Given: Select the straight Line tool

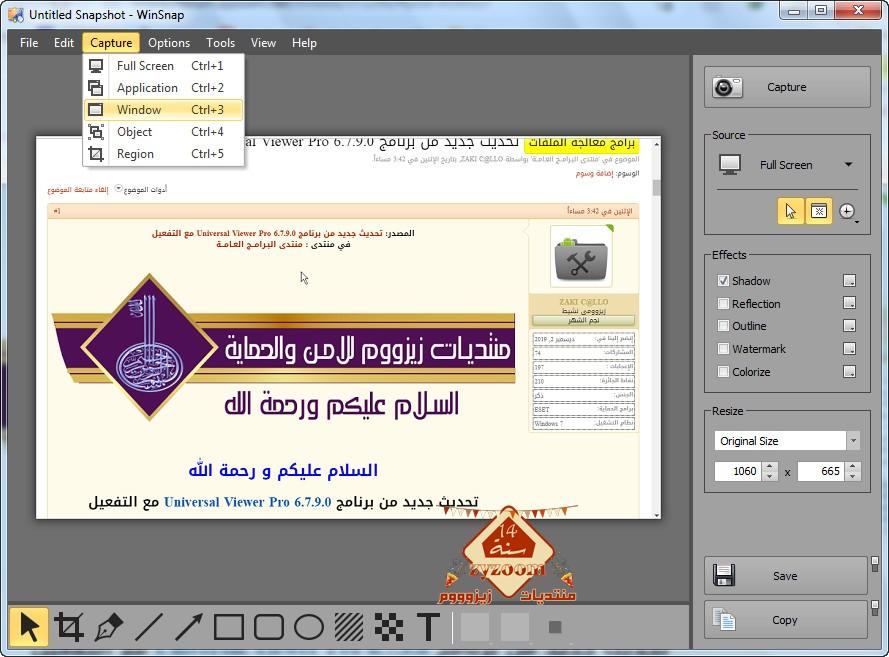Looking at the screenshot, I should coord(149,627).
